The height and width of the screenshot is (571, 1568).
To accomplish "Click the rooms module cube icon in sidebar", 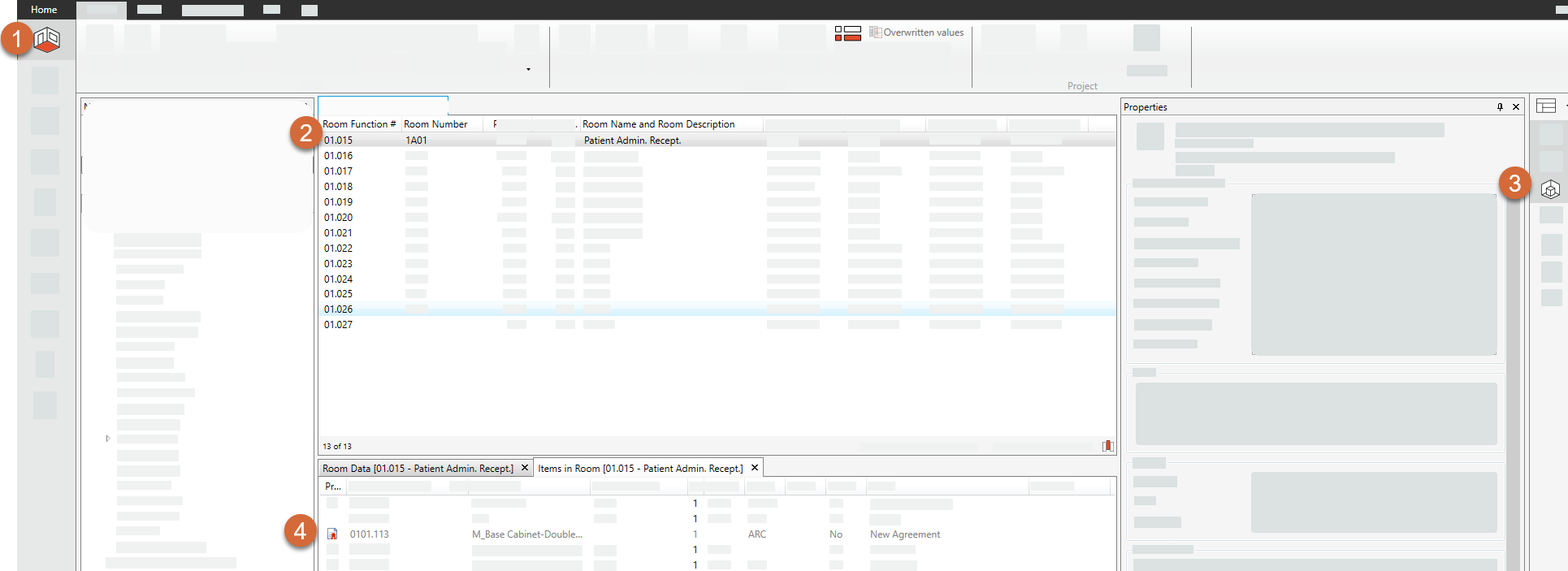I will [47, 39].
